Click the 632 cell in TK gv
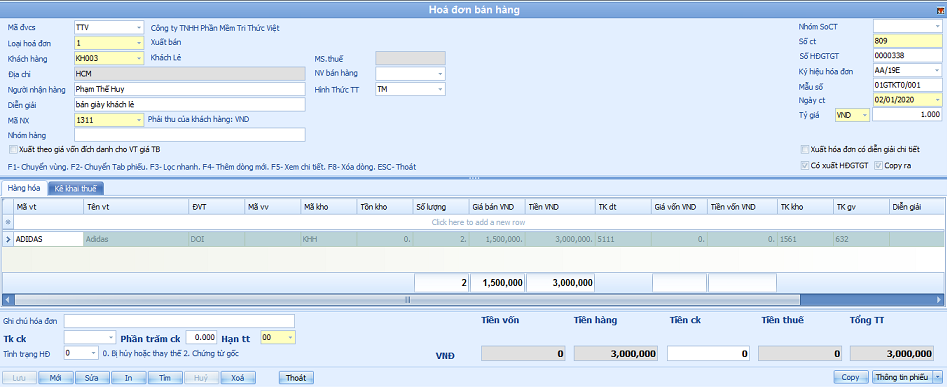947x387 pixels. (x=861, y=239)
